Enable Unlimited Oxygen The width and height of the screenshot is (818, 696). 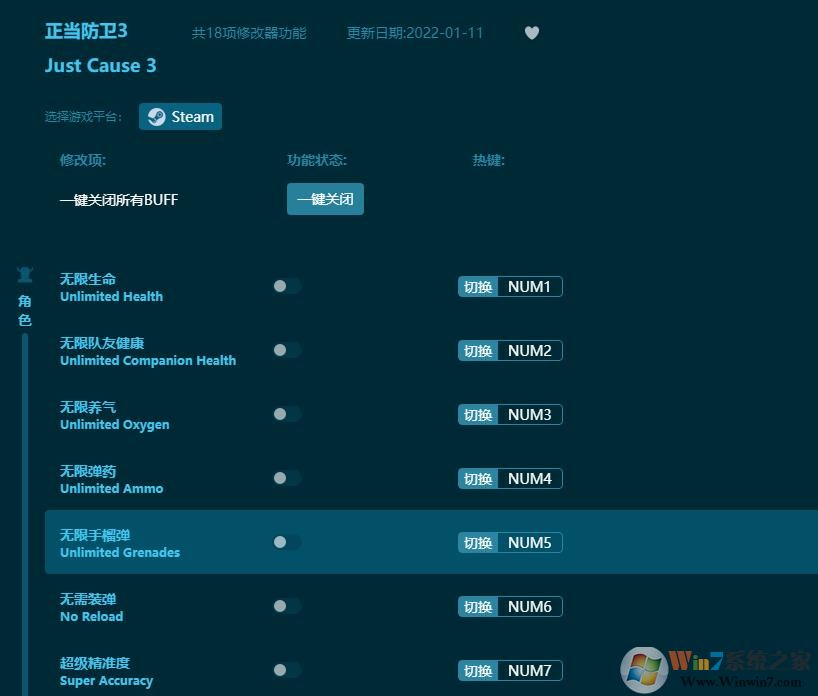286,414
